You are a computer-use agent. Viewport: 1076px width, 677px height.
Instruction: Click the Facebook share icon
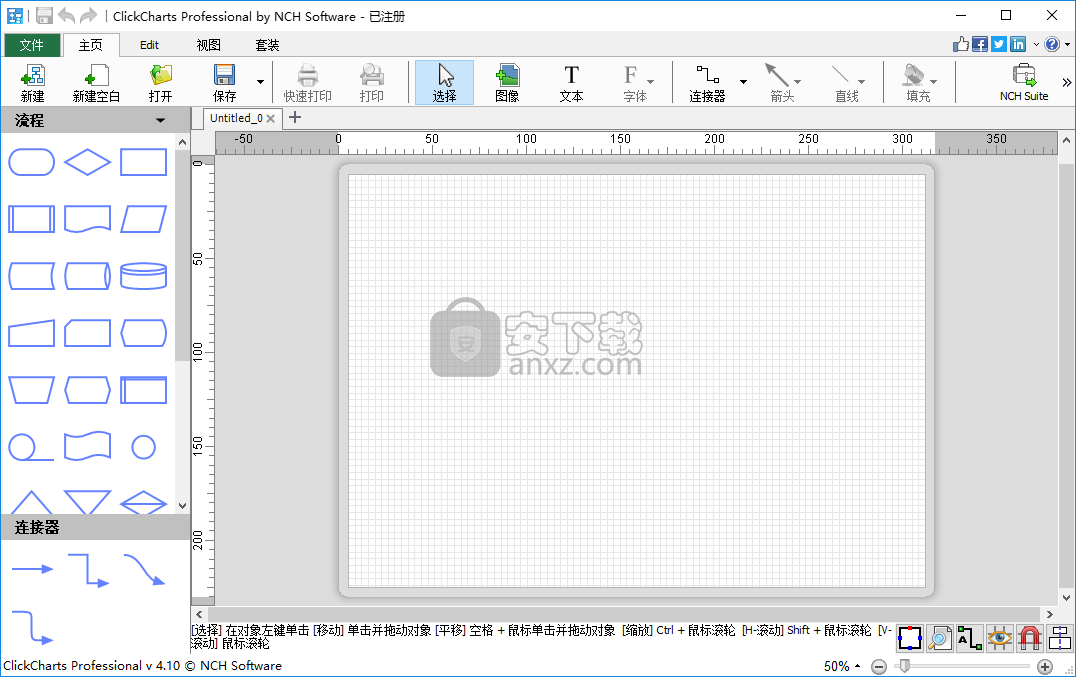point(980,45)
